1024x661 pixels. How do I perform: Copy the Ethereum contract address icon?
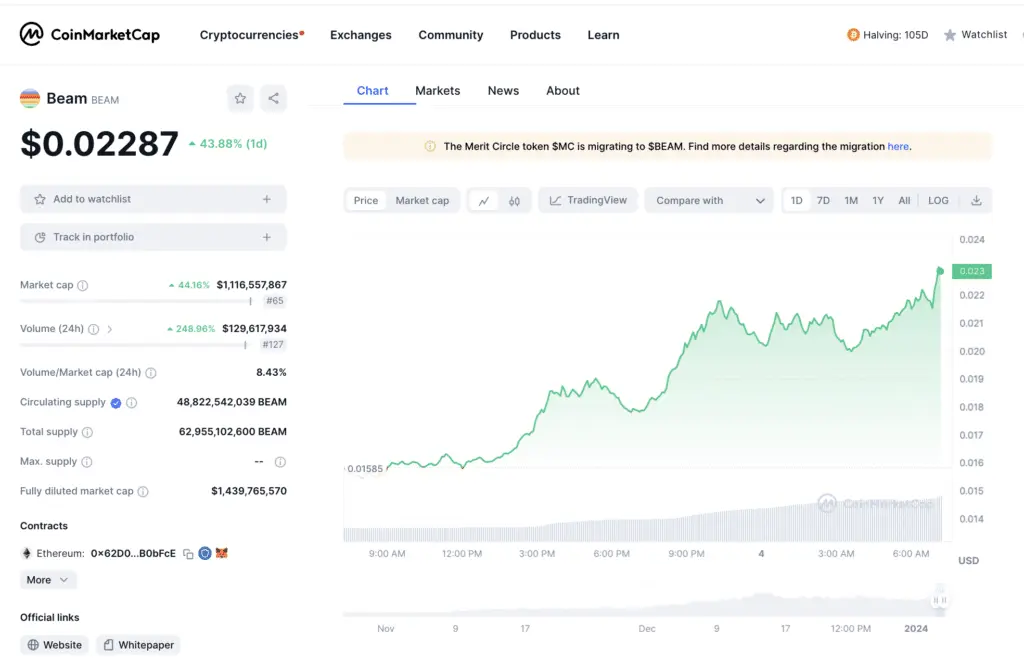(x=188, y=553)
